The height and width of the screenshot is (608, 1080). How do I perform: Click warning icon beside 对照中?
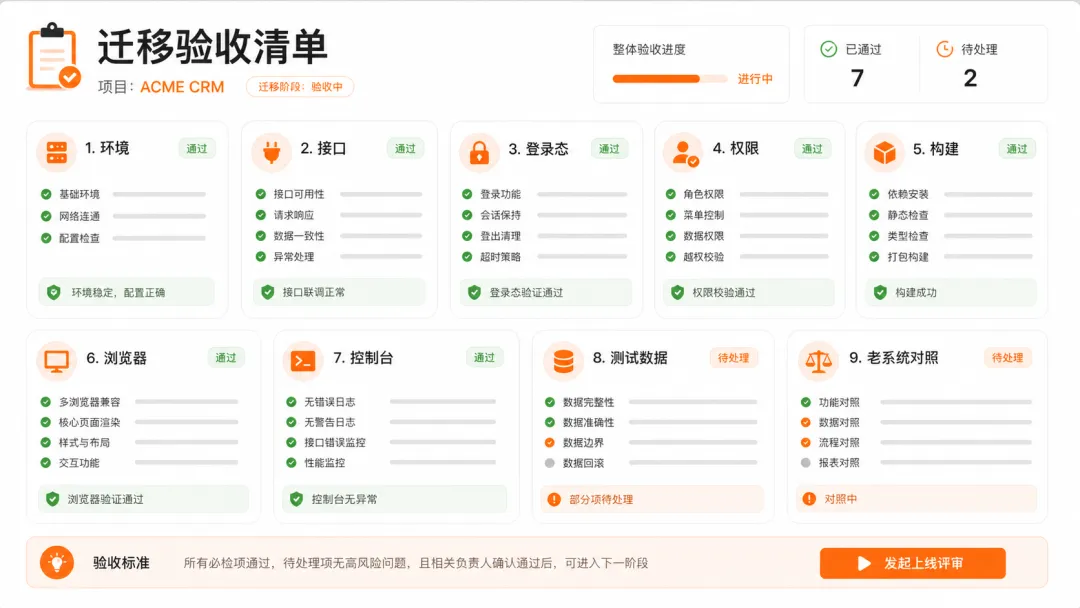(x=809, y=499)
